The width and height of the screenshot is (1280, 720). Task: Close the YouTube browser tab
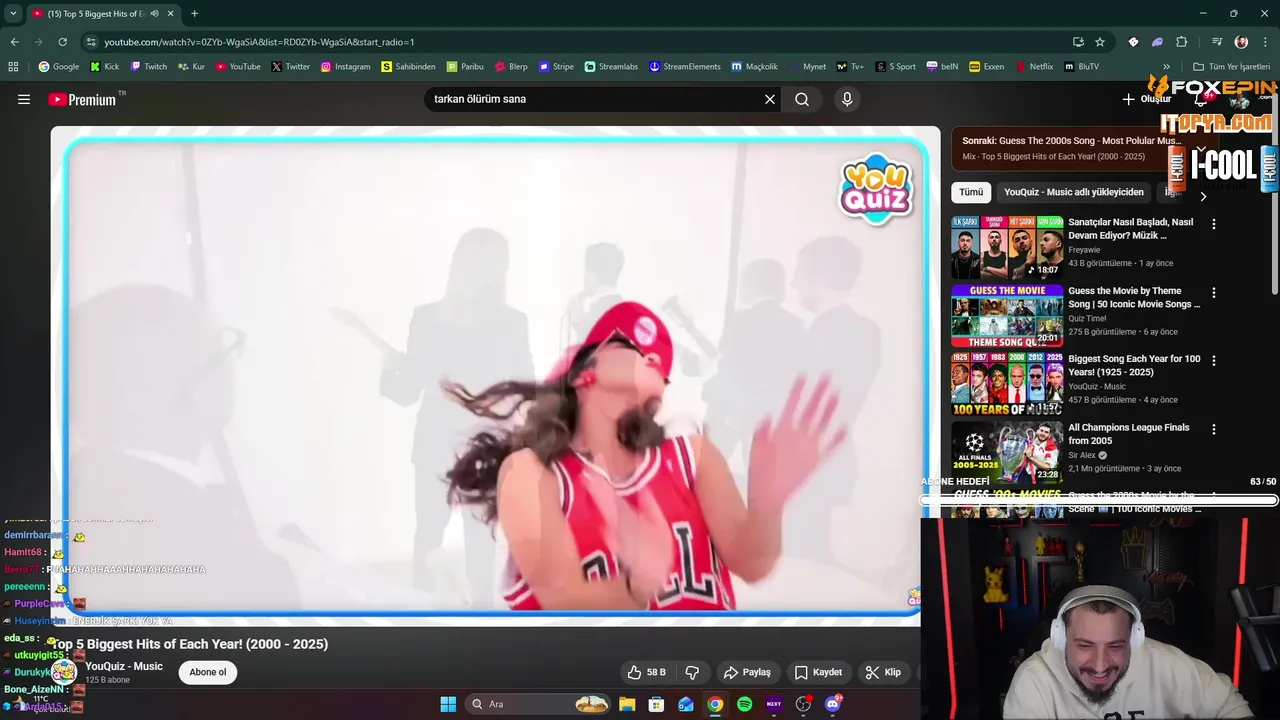[170, 14]
